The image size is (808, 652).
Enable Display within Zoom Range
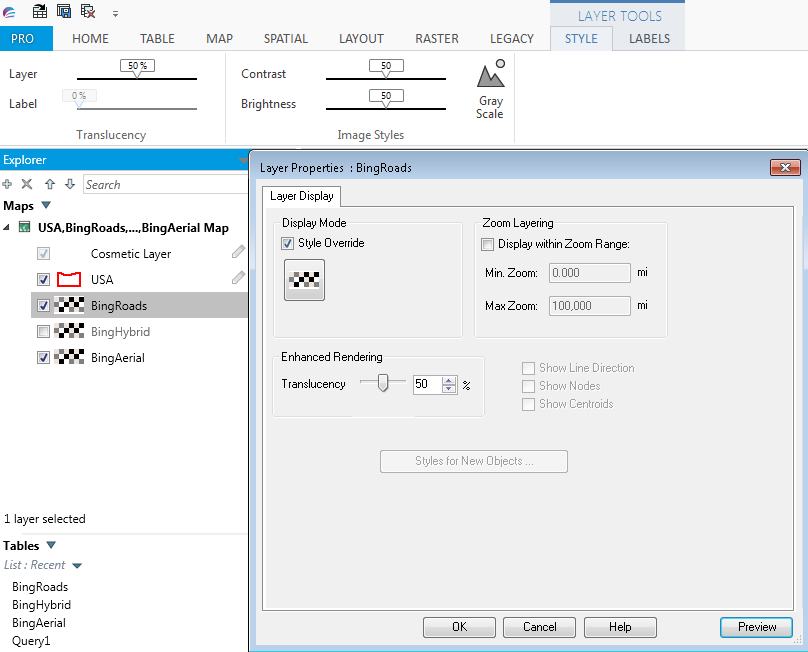pyautogui.click(x=487, y=244)
